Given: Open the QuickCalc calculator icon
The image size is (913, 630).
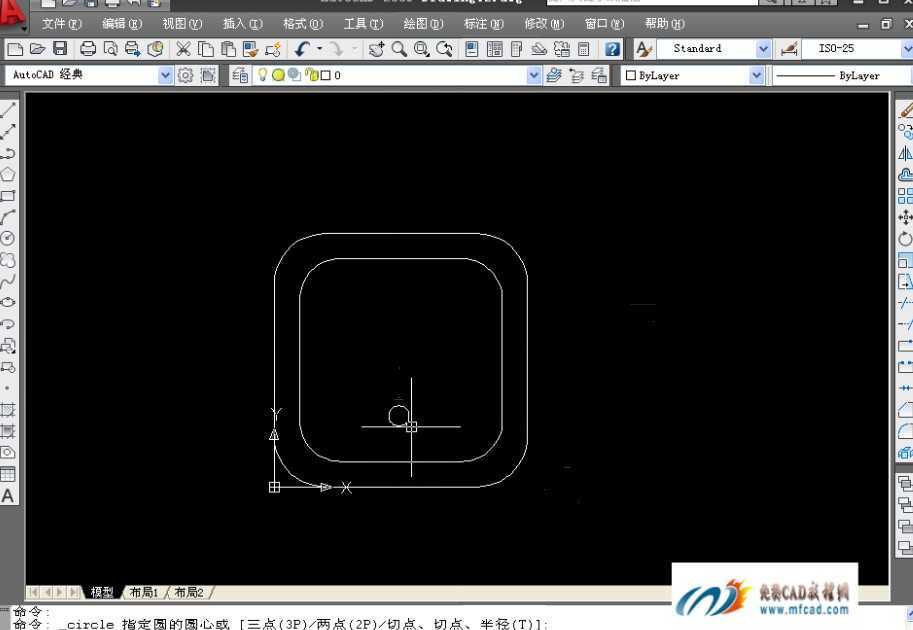Looking at the screenshot, I should coord(583,49).
